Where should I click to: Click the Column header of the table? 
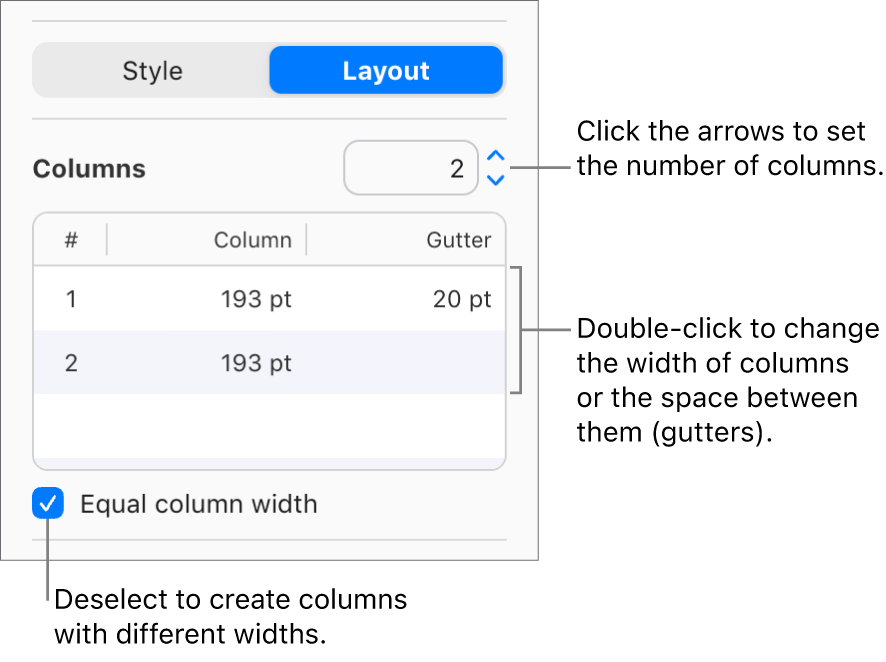click(x=251, y=239)
